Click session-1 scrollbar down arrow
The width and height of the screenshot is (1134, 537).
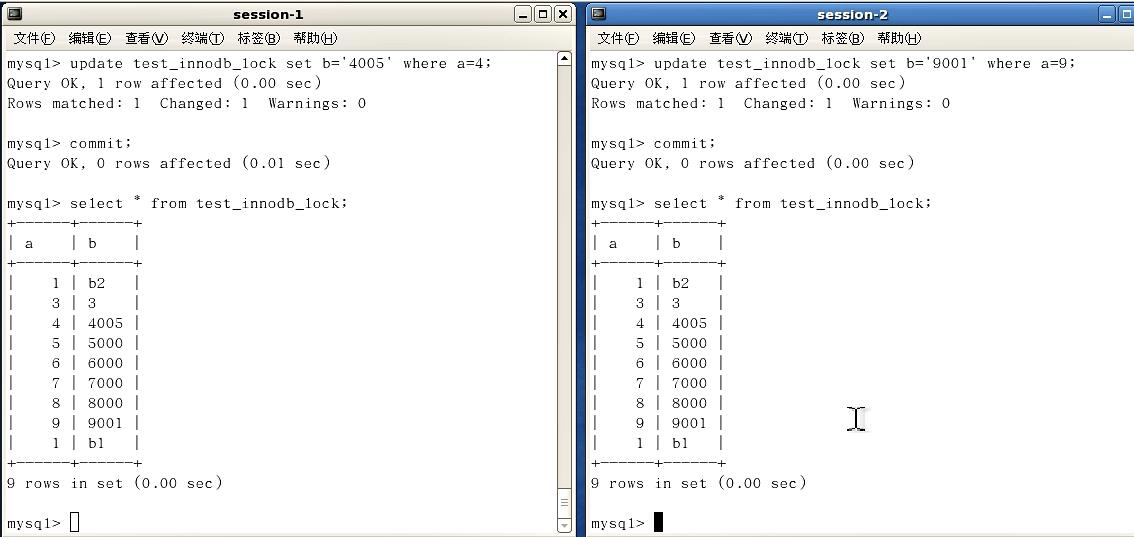(x=565, y=525)
